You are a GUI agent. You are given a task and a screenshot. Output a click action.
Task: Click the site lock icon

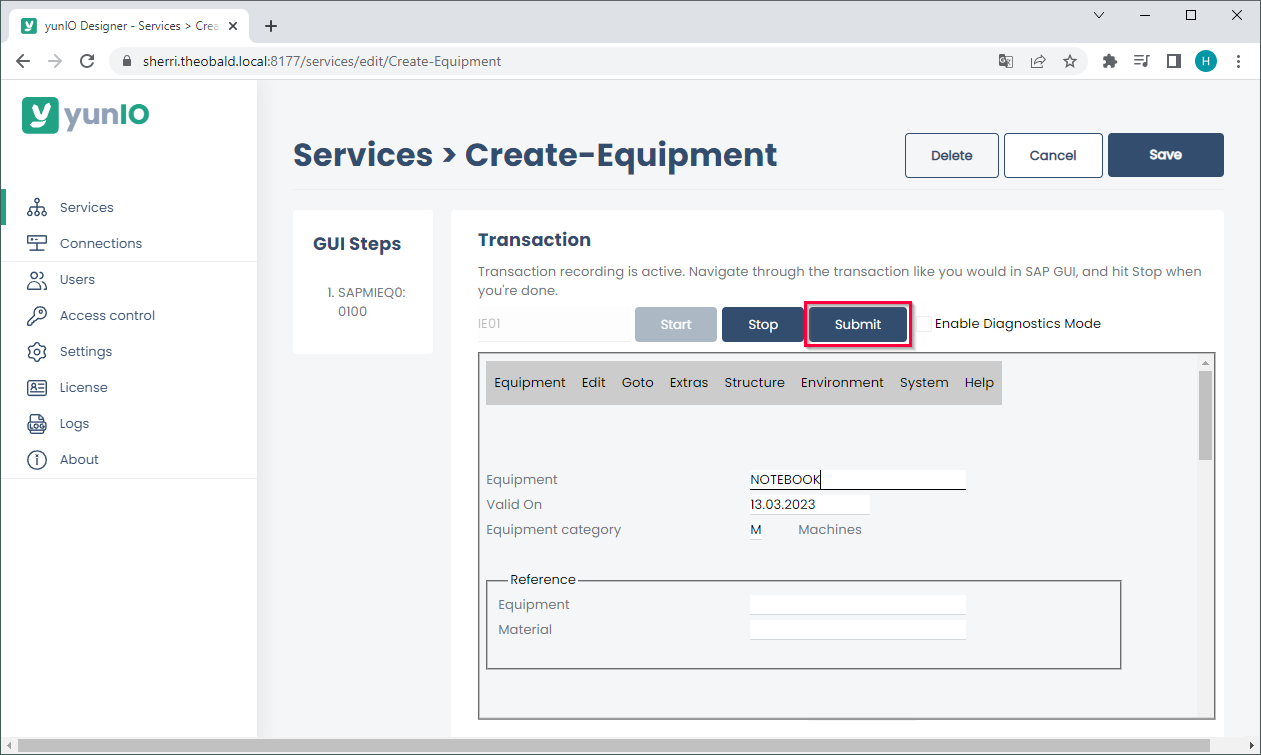(126, 61)
